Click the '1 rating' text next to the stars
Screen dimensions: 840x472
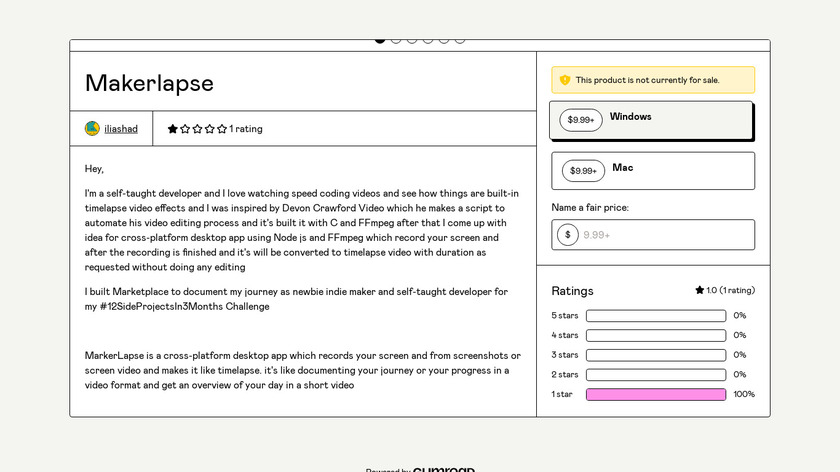pyautogui.click(x=246, y=129)
